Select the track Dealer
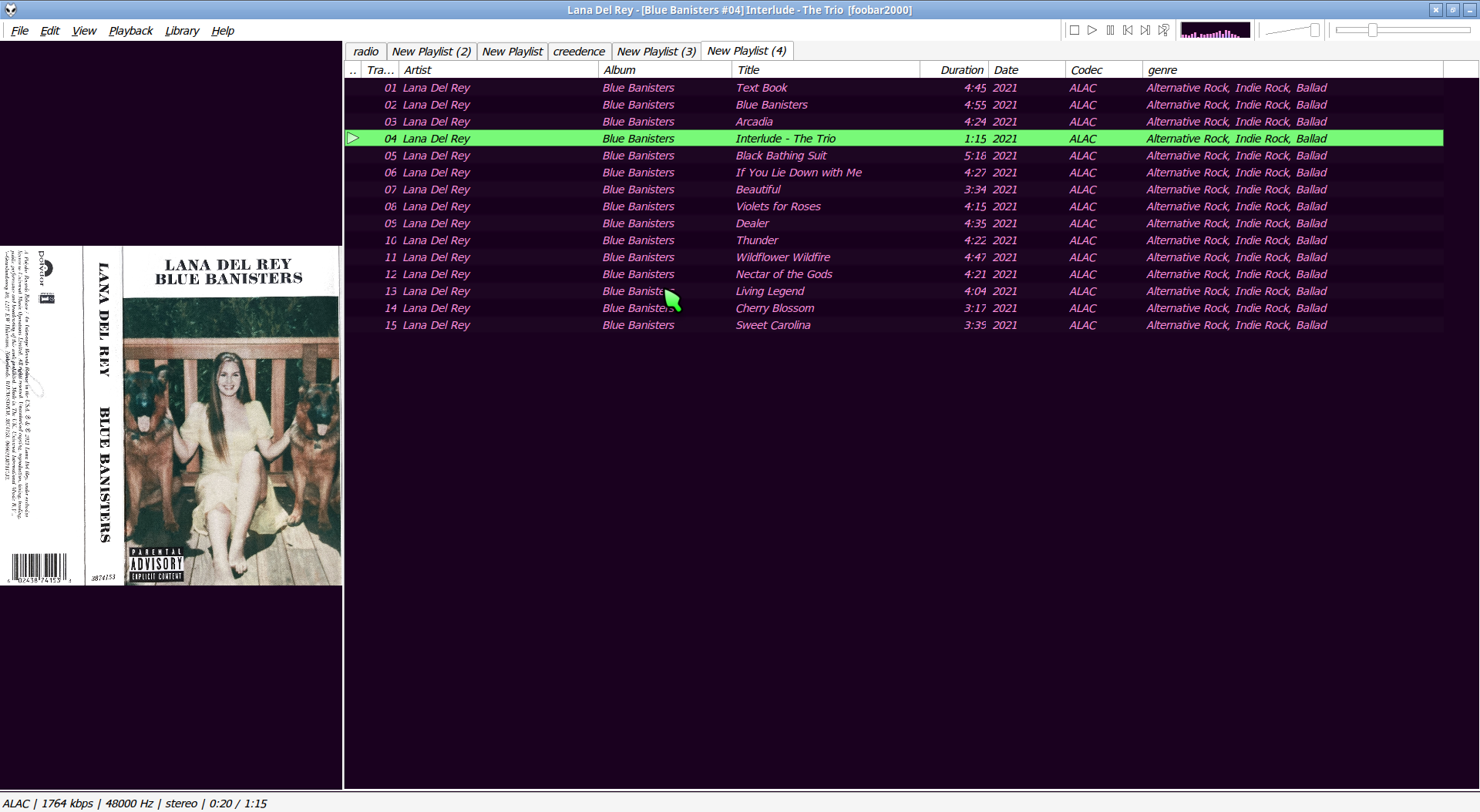 [x=894, y=223]
